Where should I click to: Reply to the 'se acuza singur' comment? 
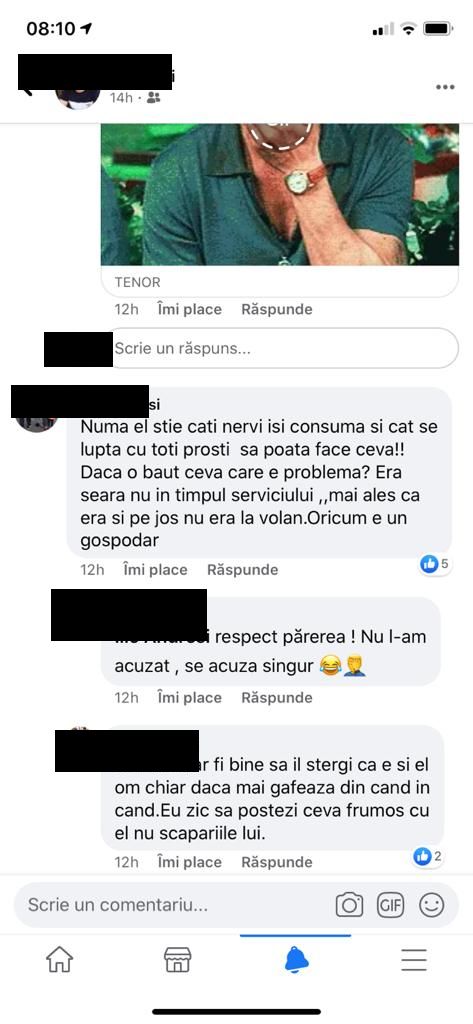(x=277, y=697)
